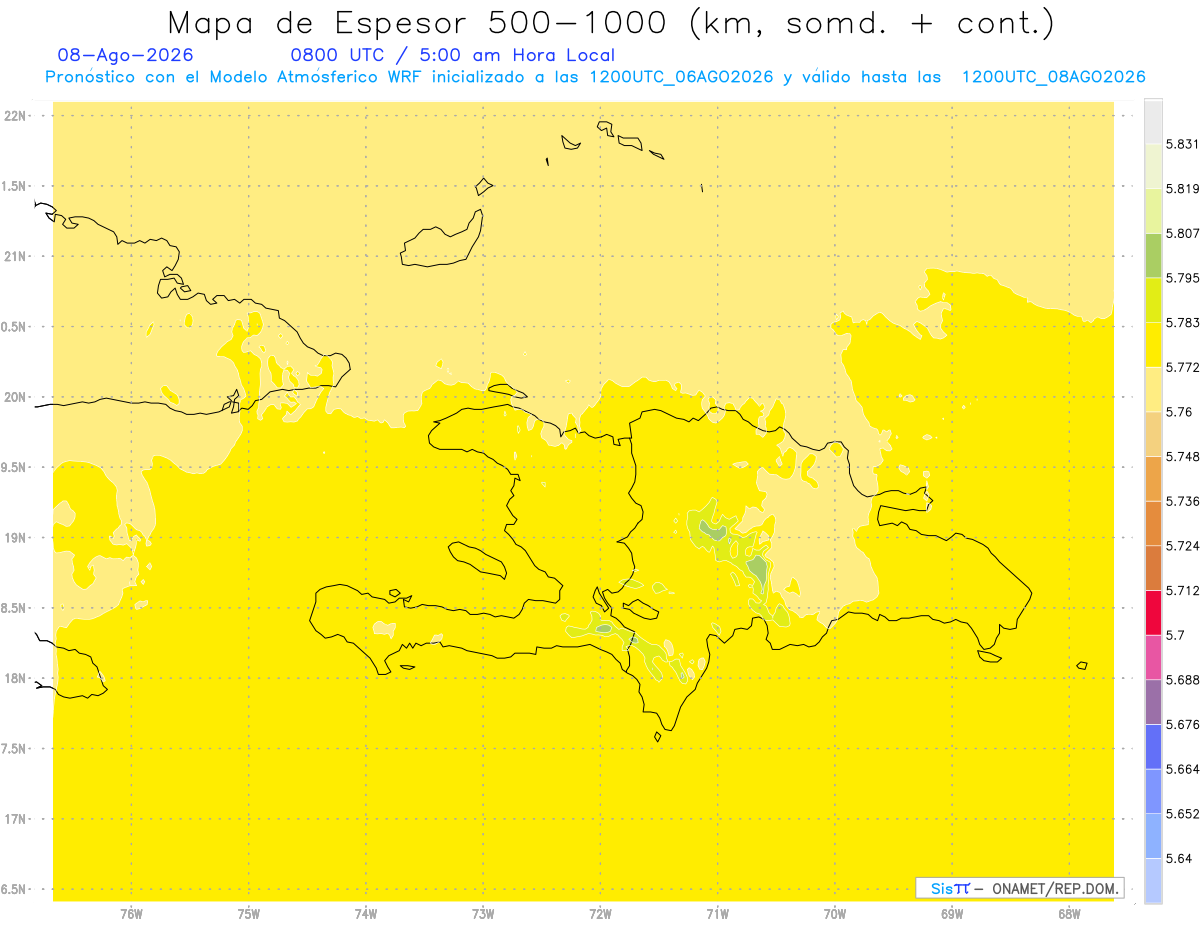Click the 73W longitude label
The width and height of the screenshot is (1200, 927).
(x=483, y=914)
